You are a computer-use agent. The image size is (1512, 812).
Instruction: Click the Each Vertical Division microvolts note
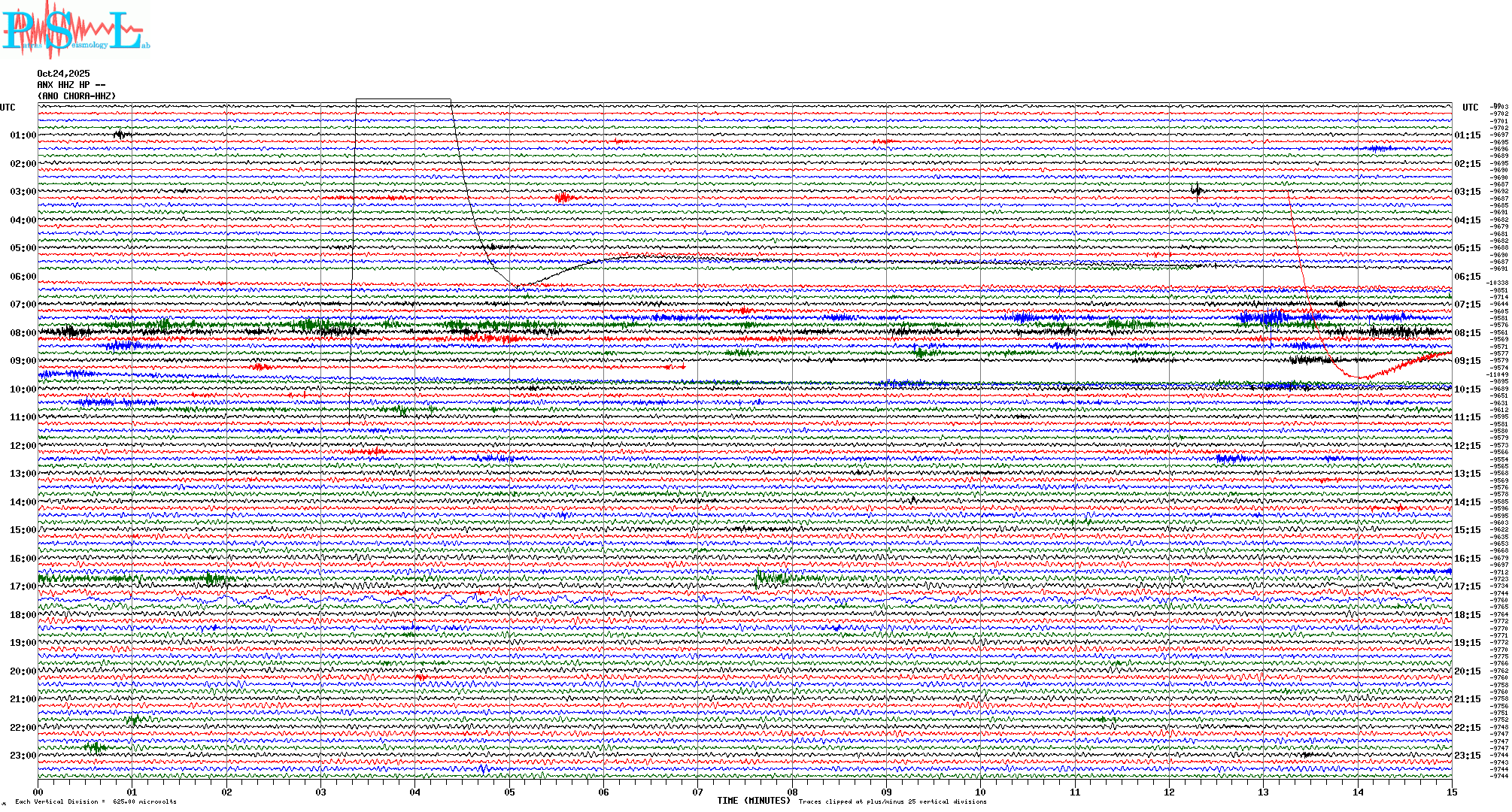coord(96,801)
